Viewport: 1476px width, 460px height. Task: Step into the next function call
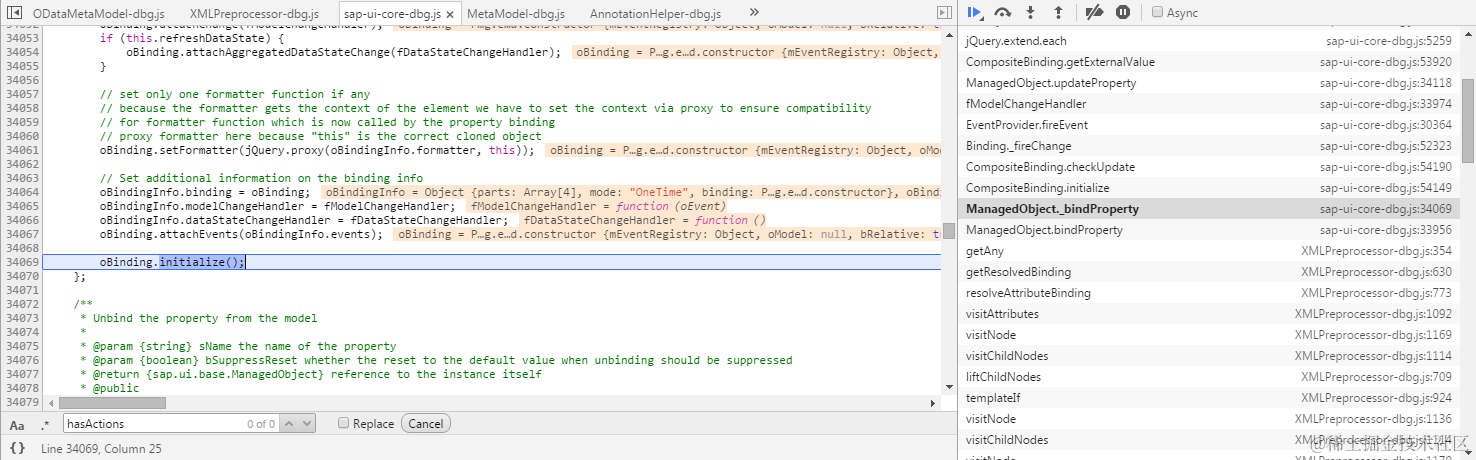[1031, 13]
